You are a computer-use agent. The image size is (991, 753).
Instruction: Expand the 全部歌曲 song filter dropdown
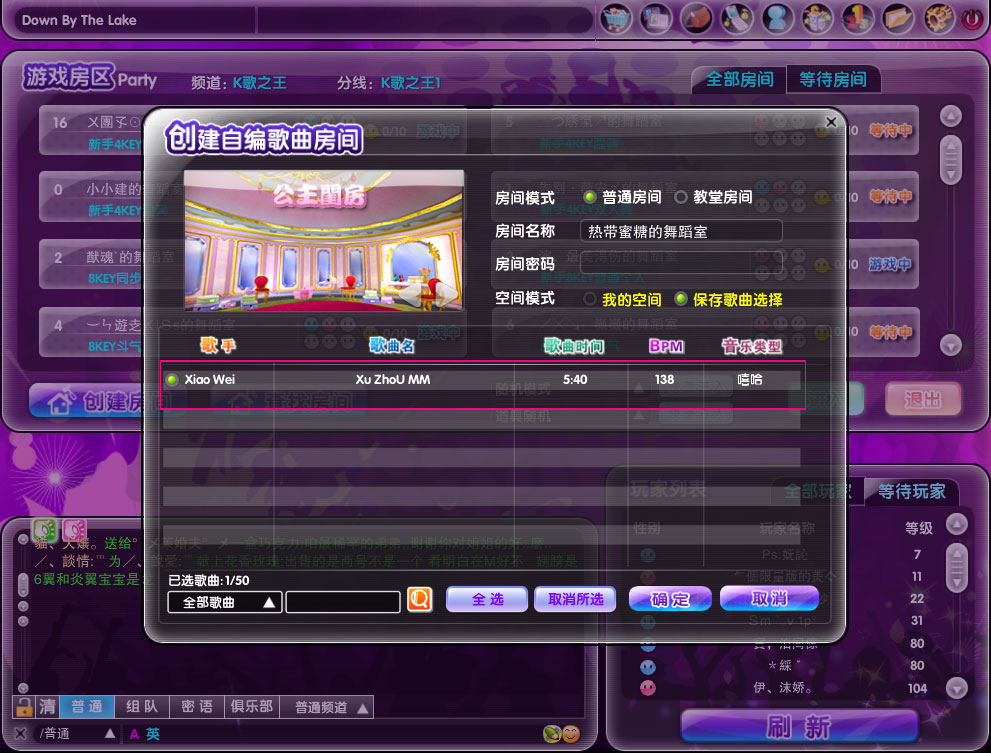coord(224,602)
